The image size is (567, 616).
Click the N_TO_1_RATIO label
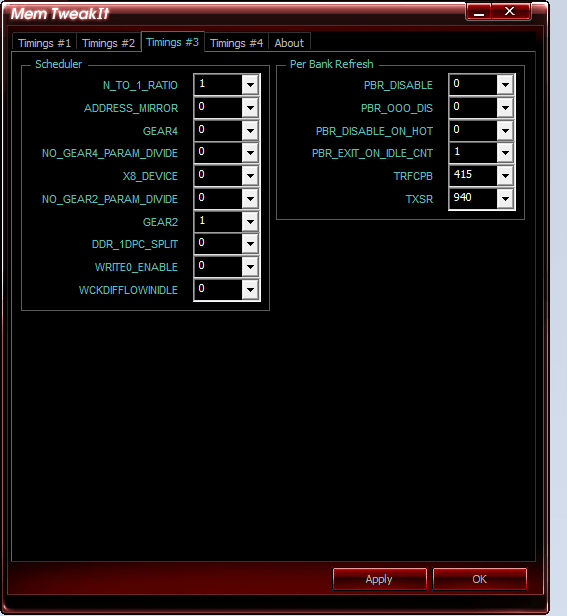pyautogui.click(x=140, y=85)
